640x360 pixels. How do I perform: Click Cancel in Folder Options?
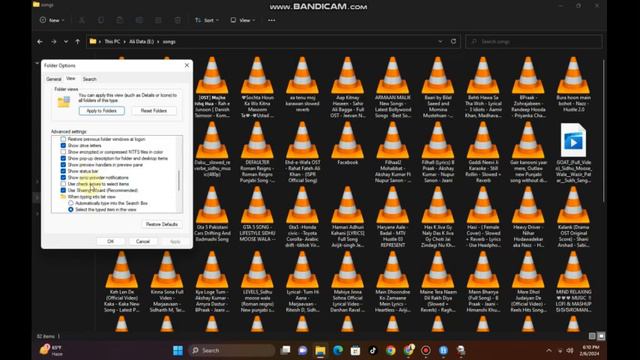point(142,241)
